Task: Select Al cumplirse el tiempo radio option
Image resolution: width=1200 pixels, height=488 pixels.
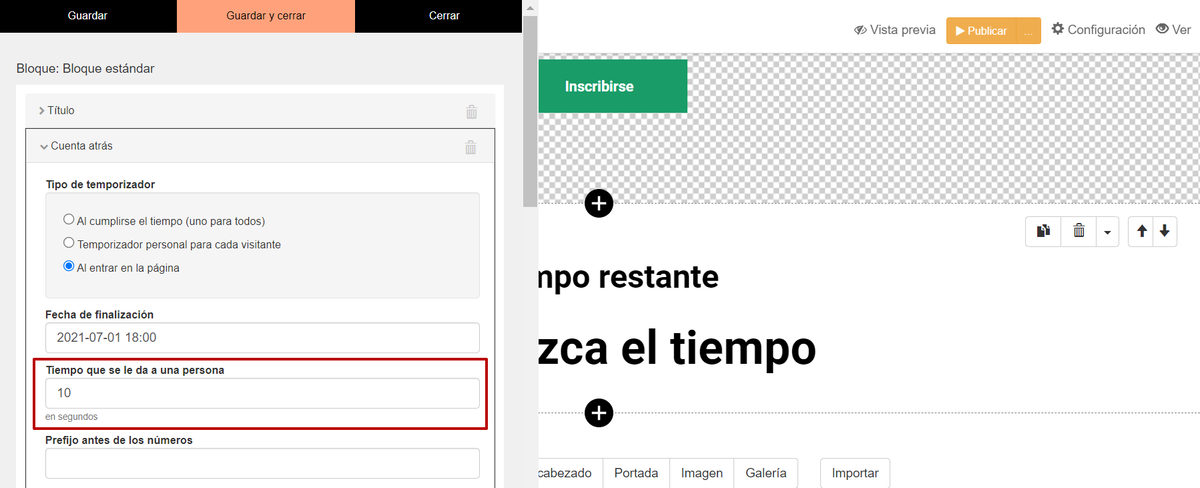Action: 68,220
